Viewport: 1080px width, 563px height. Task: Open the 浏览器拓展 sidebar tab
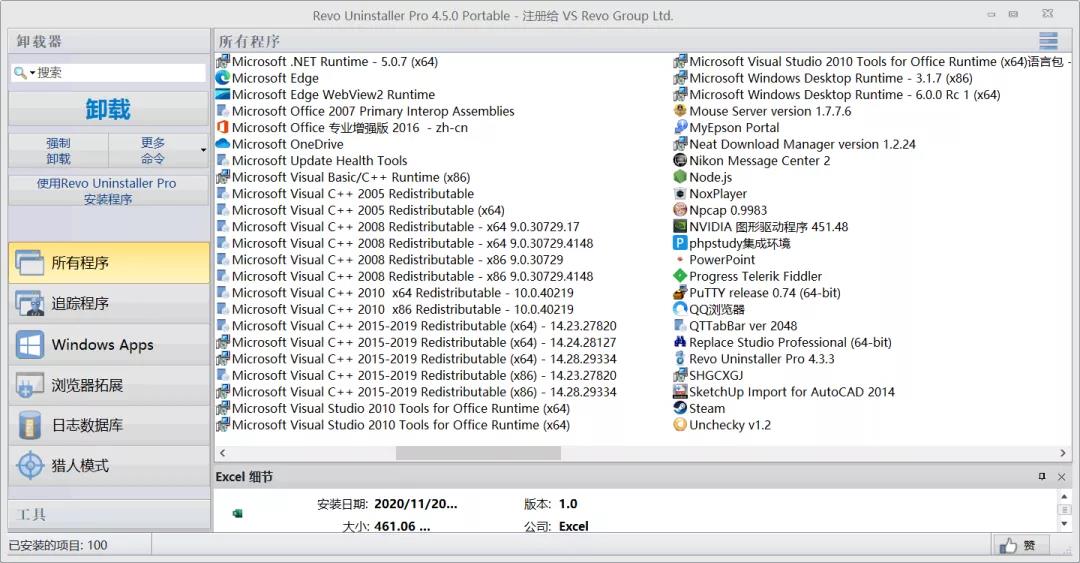[109, 385]
